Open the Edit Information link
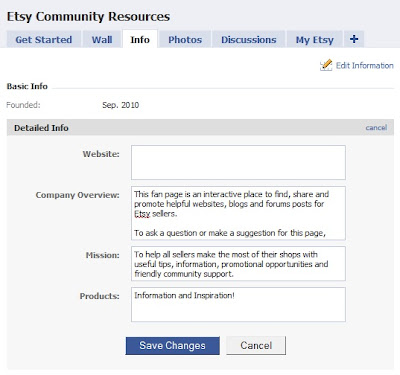 [365, 65]
